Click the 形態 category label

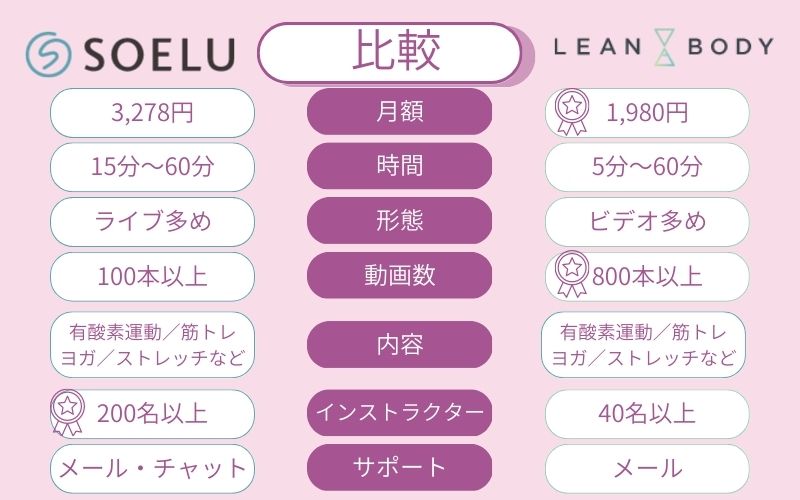399,221
